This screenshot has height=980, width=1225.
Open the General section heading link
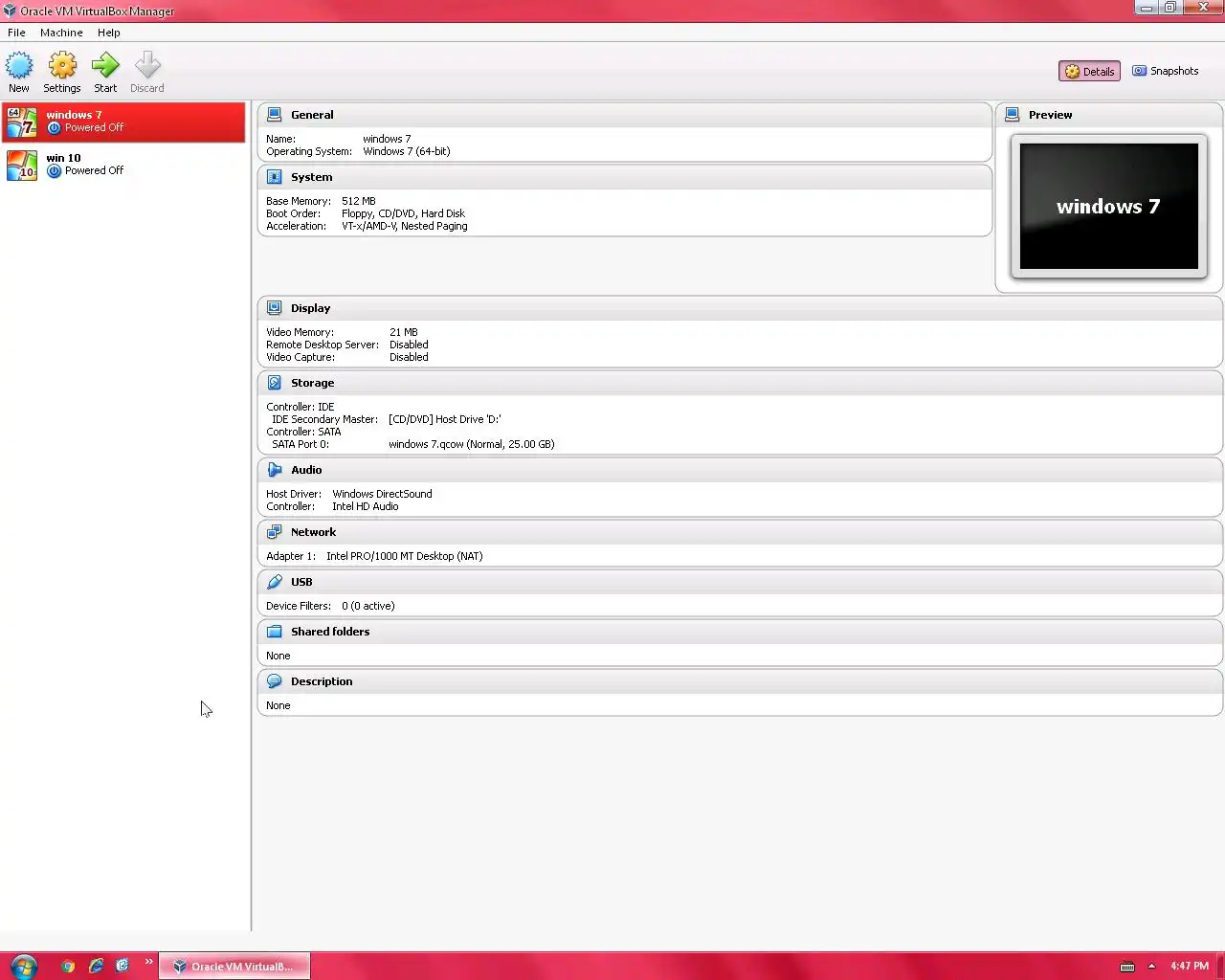312,115
